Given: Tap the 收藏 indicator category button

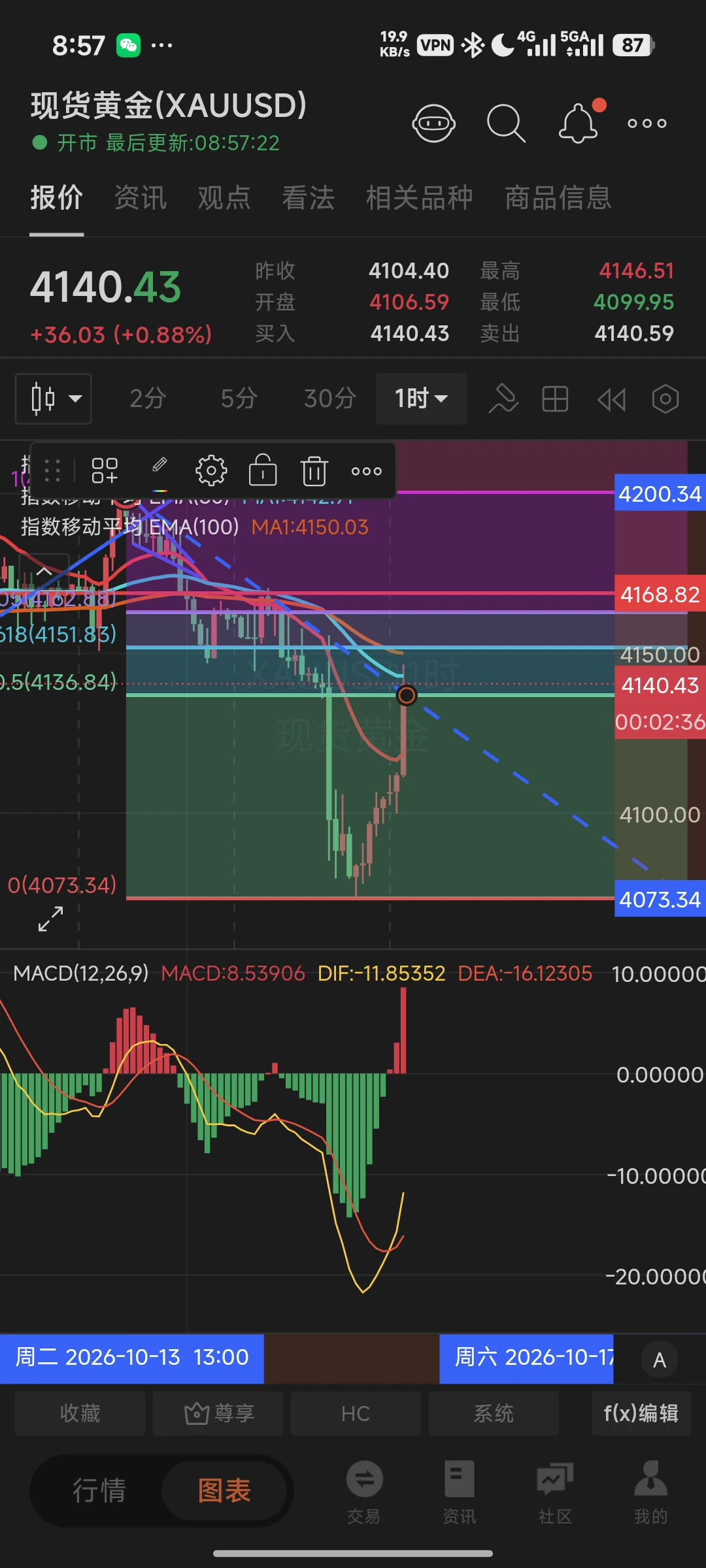Looking at the screenshot, I should [80, 1413].
